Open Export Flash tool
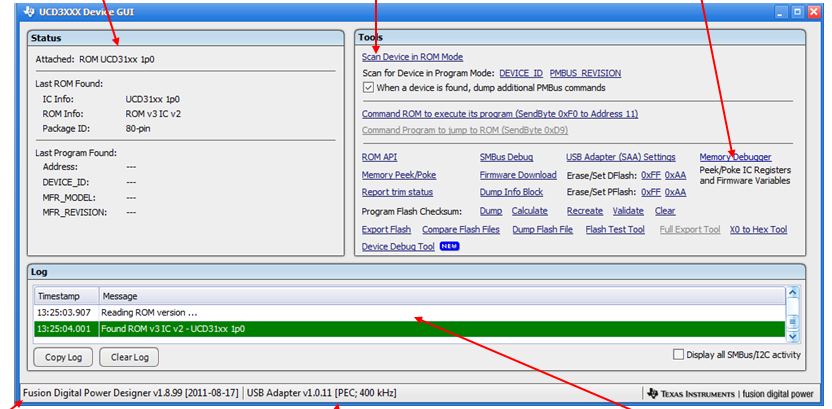 pos(386,230)
